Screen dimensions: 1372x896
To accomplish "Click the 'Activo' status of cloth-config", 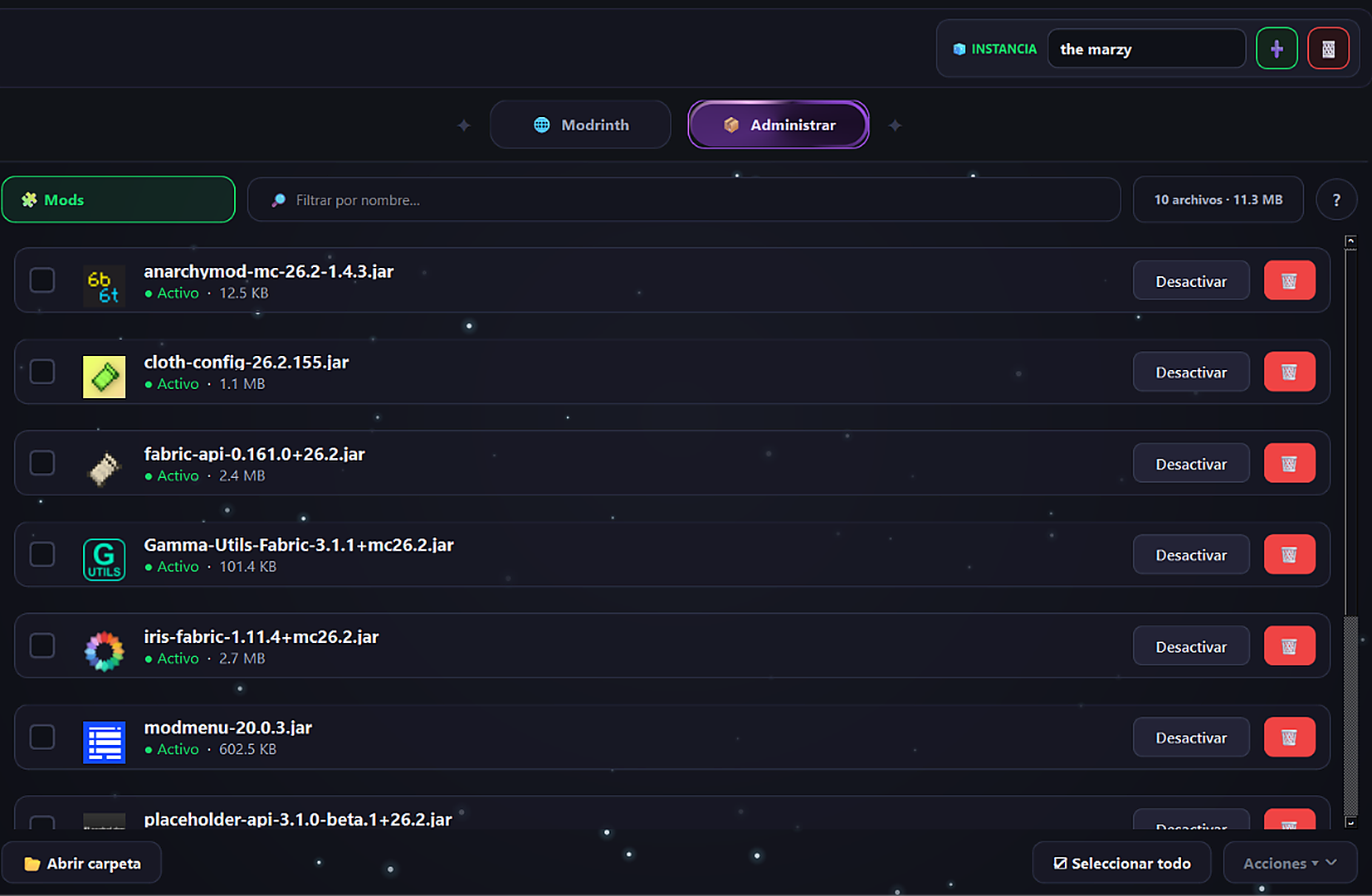I will [178, 384].
